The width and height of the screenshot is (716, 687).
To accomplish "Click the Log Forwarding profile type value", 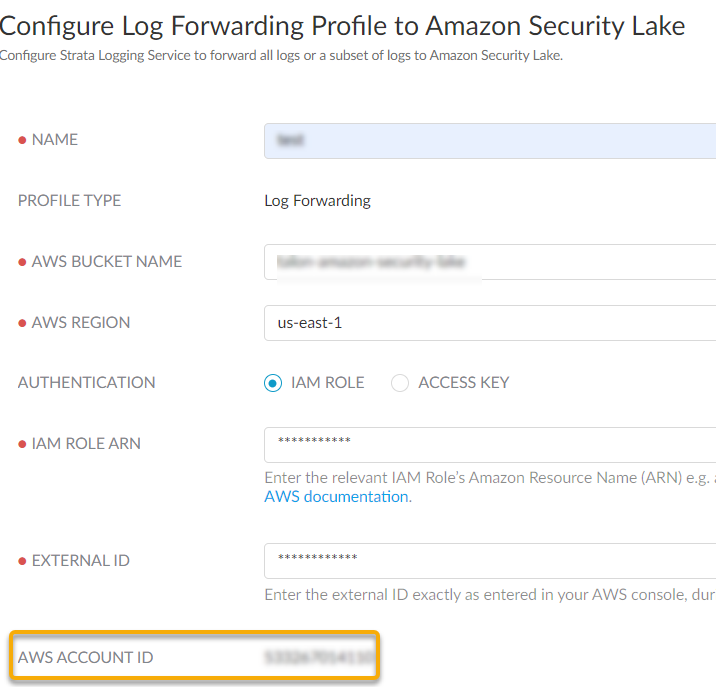I will (x=317, y=201).
